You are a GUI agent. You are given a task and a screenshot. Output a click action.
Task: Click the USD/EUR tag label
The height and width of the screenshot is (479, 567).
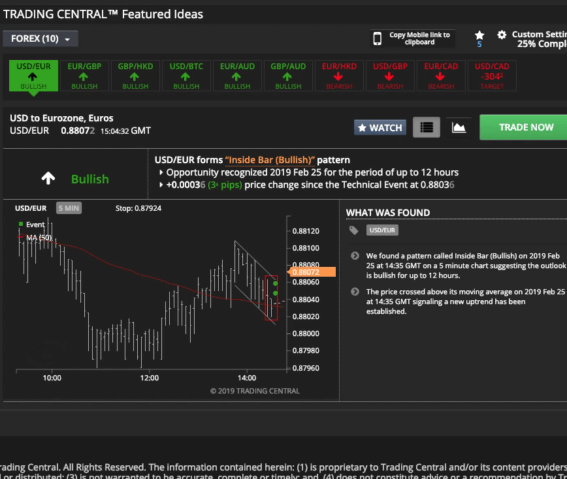[x=382, y=230]
